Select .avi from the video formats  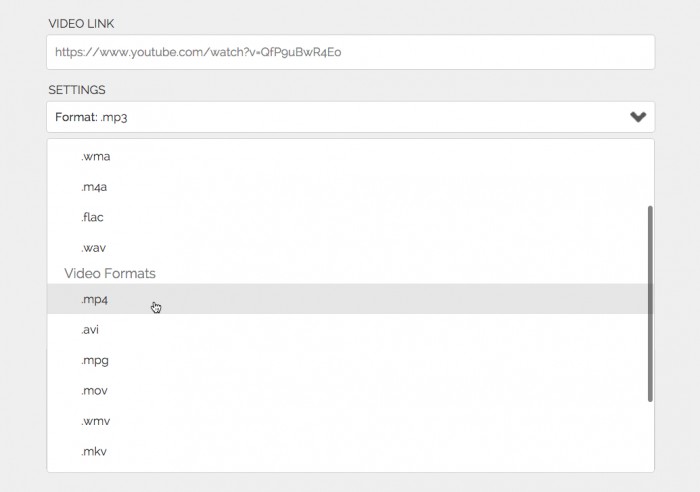[90, 330]
